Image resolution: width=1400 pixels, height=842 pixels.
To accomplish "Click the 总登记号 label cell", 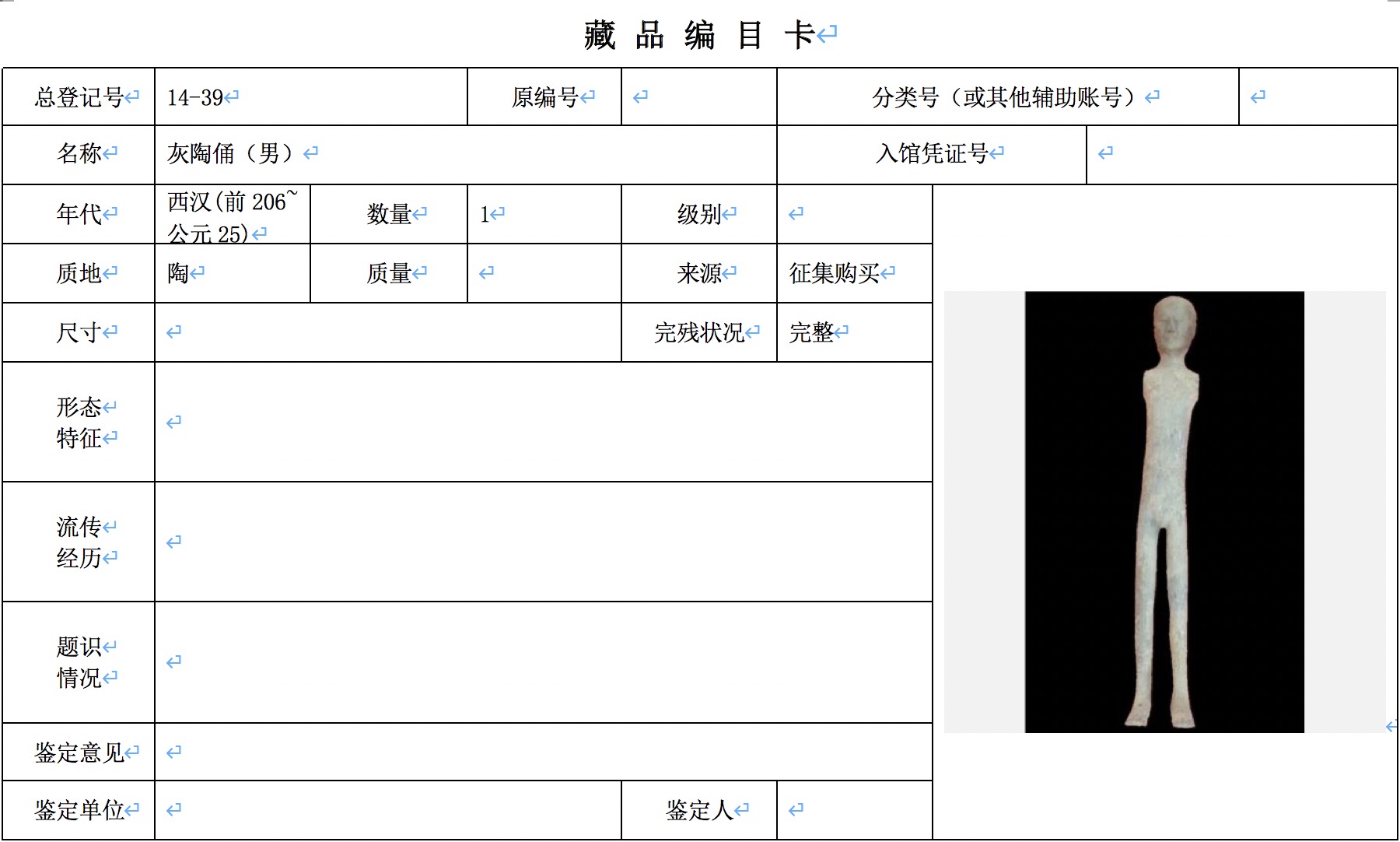I will click(79, 96).
